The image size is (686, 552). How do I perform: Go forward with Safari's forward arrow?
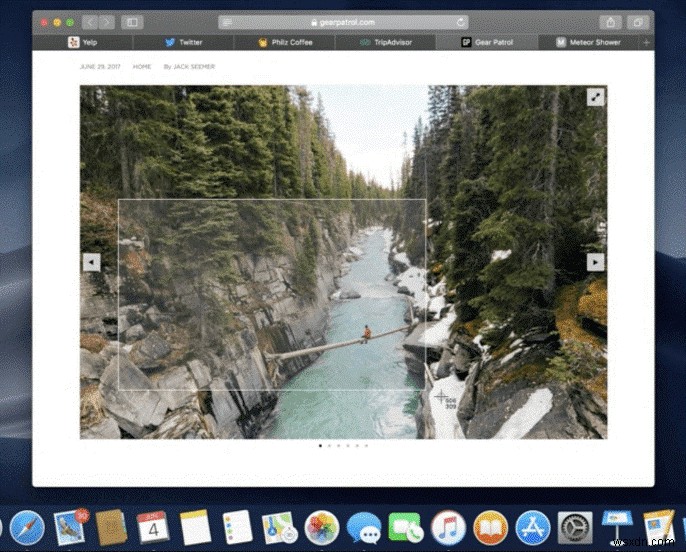pos(106,22)
